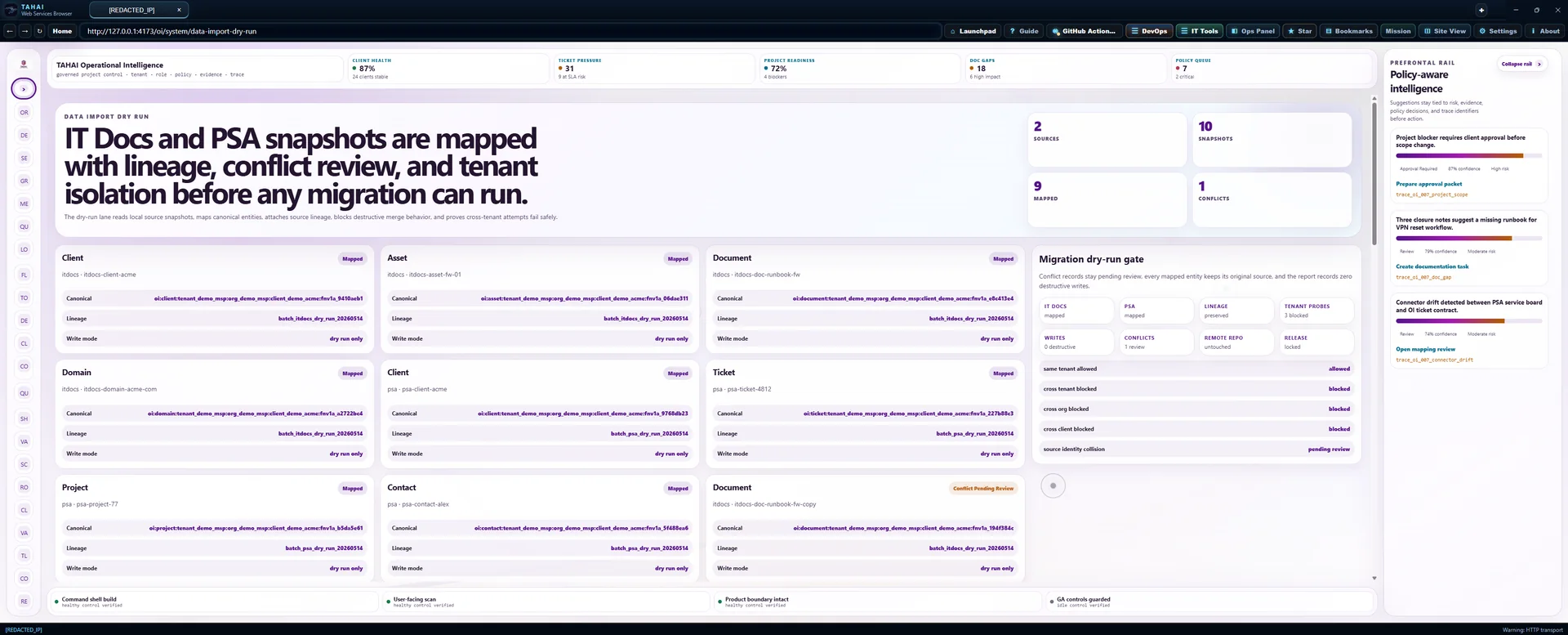Screen dimensions: 1568x635
Task: Click the Release 'locked' tile
Action: coord(1316,342)
